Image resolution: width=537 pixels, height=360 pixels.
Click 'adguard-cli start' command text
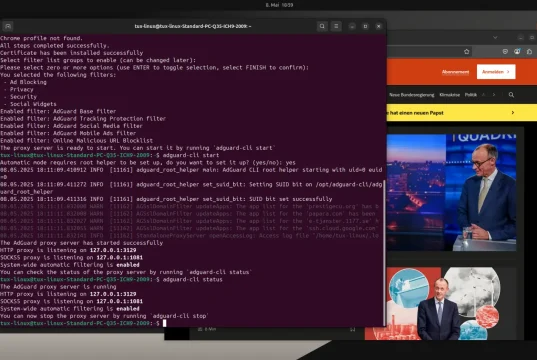click(x=191, y=155)
